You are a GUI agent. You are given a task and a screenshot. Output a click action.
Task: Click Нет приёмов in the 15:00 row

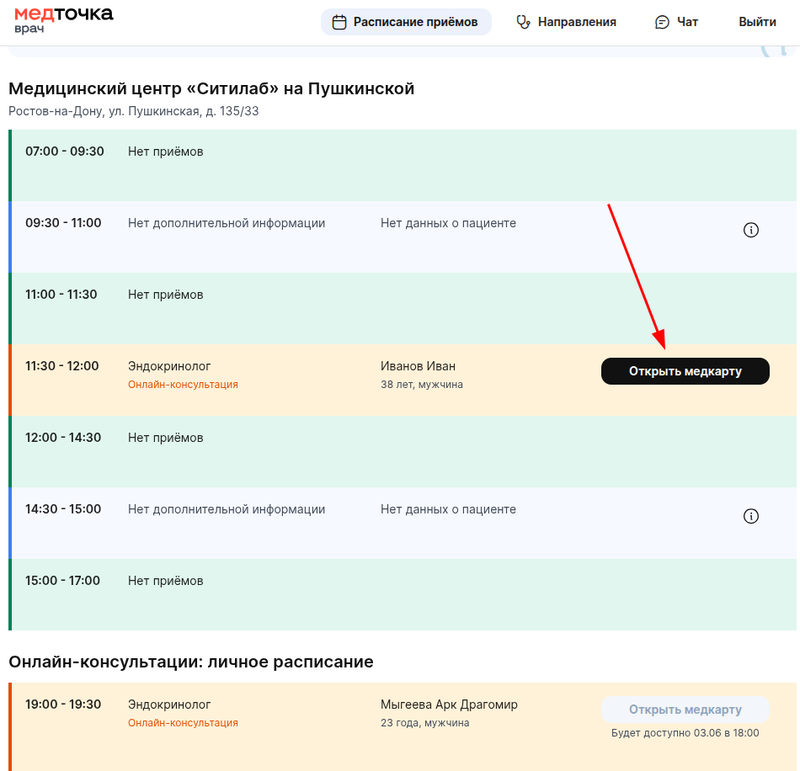point(165,580)
